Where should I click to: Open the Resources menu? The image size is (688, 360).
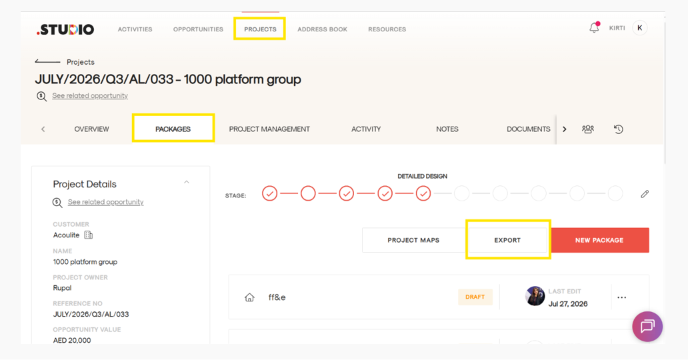tap(387, 29)
